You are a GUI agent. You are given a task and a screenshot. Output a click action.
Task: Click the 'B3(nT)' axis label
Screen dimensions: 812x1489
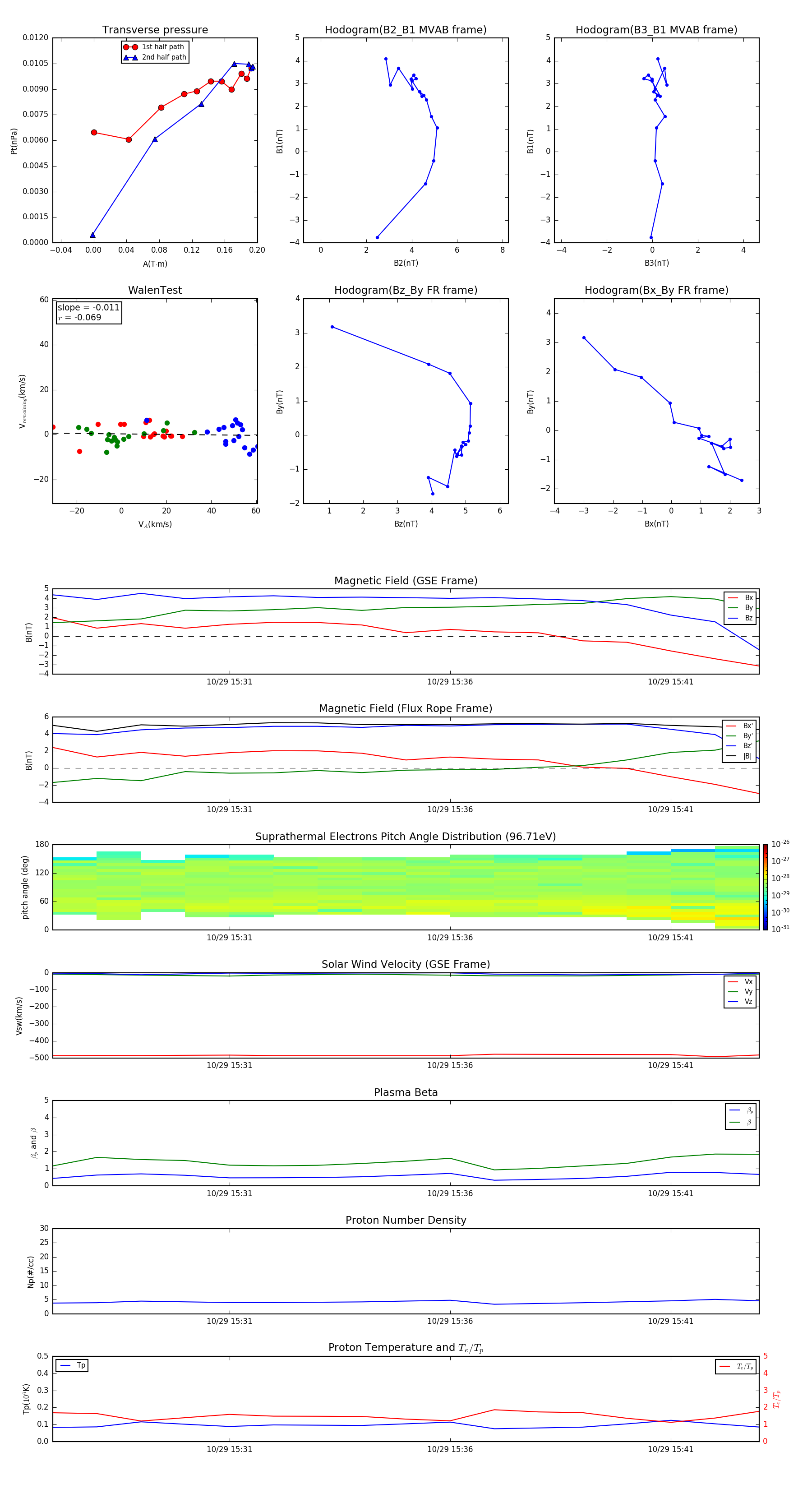656,263
